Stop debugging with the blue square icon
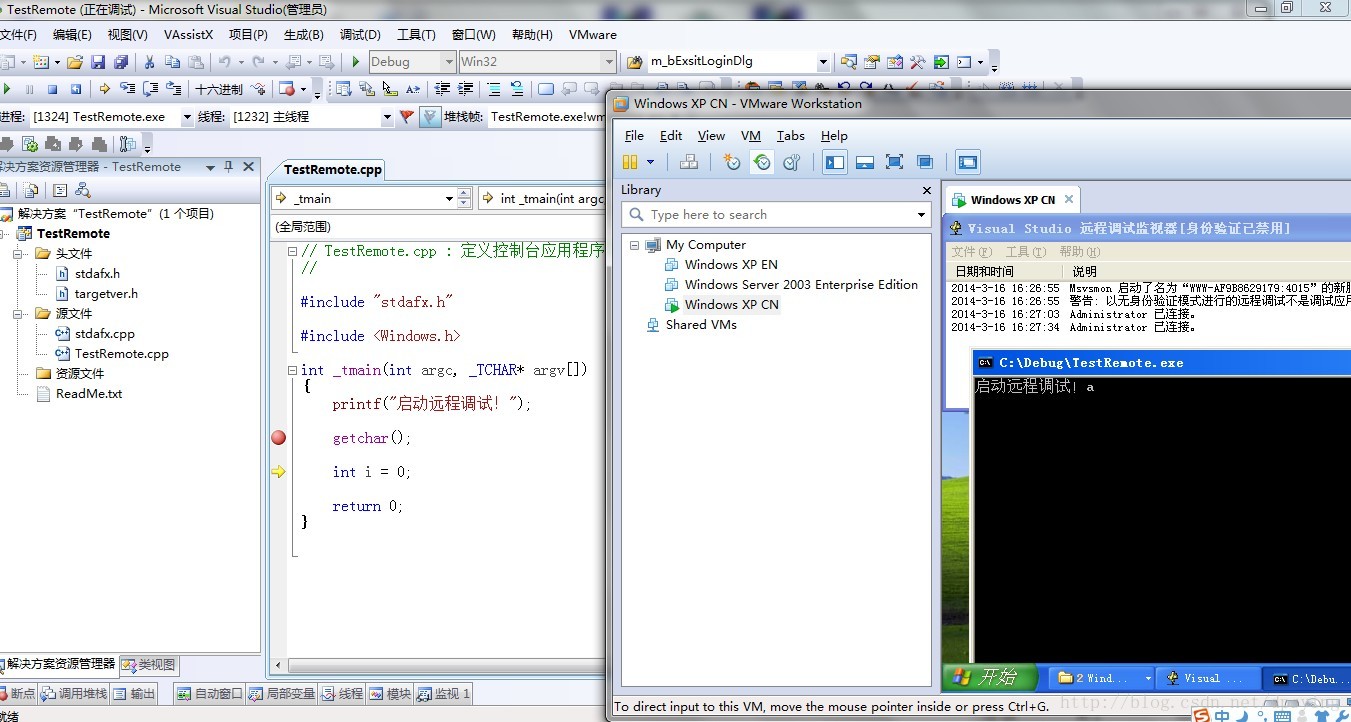This screenshot has width=1351, height=722. [52, 89]
